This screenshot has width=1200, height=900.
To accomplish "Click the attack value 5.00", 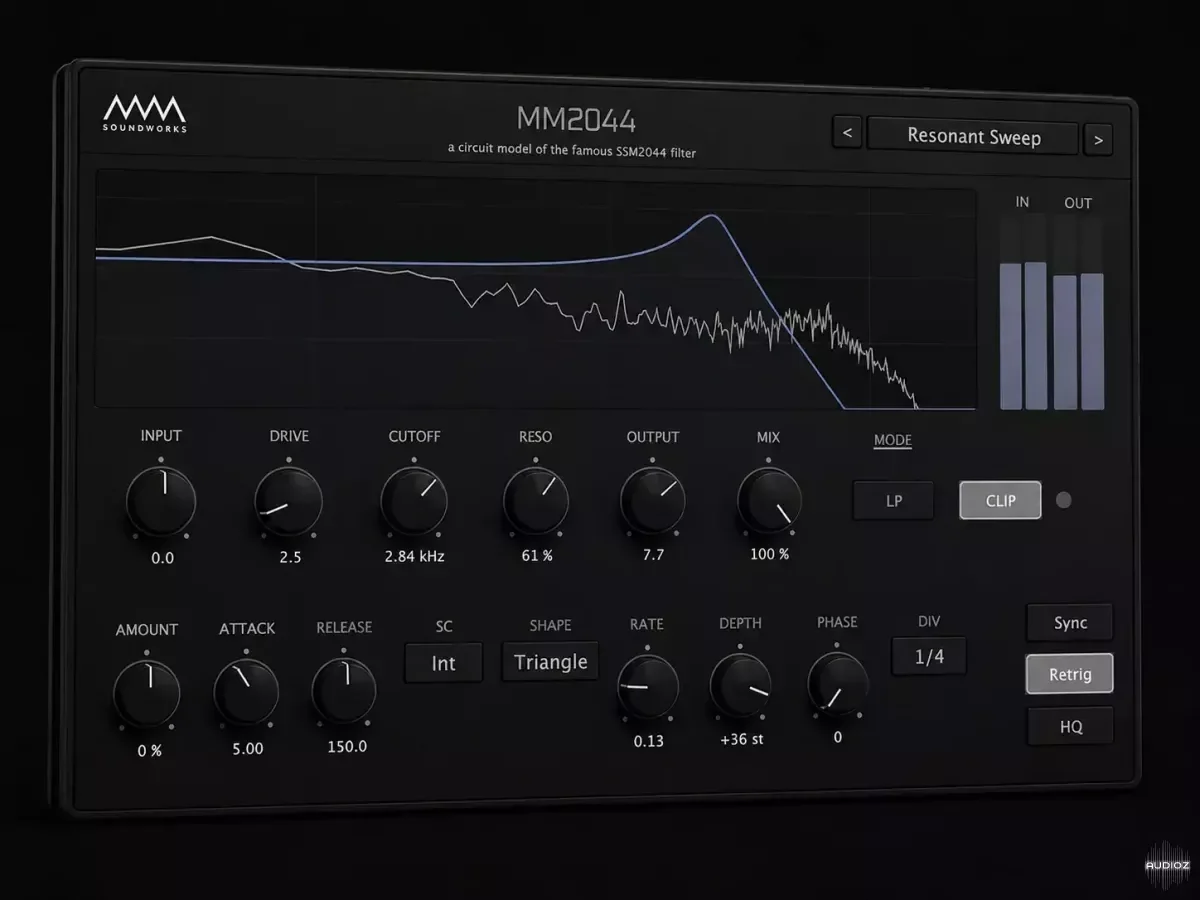I will click(247, 748).
